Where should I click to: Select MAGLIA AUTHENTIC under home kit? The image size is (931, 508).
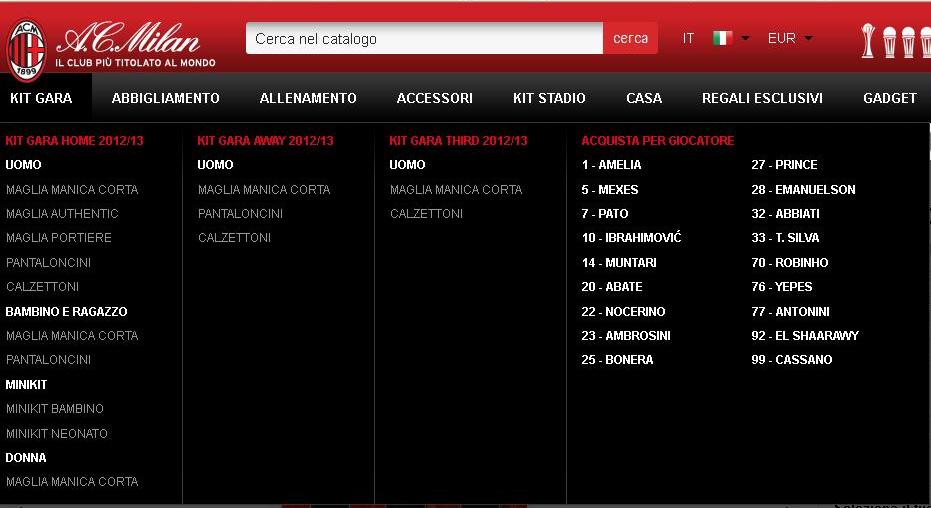[62, 214]
